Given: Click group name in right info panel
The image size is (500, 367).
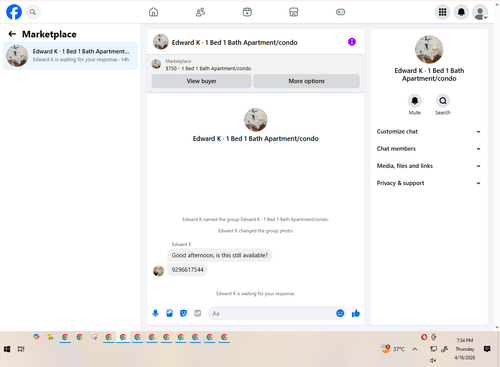Looking at the screenshot, I should click(429, 75).
